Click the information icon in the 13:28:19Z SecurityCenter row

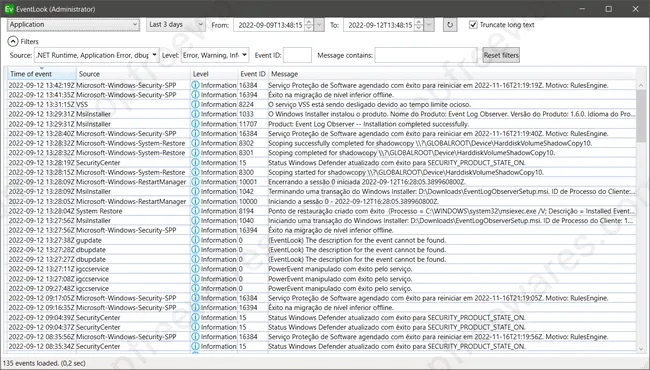coord(195,162)
